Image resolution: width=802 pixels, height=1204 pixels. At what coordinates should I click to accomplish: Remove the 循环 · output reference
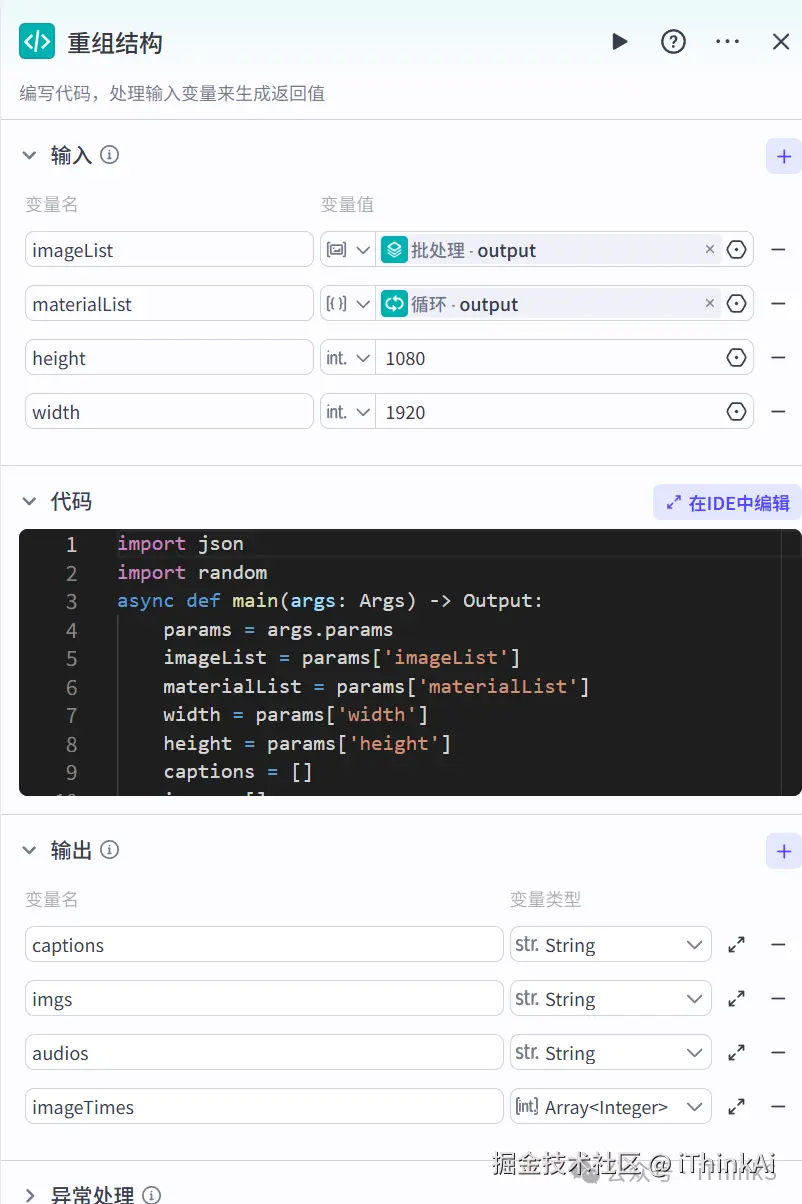click(x=710, y=303)
